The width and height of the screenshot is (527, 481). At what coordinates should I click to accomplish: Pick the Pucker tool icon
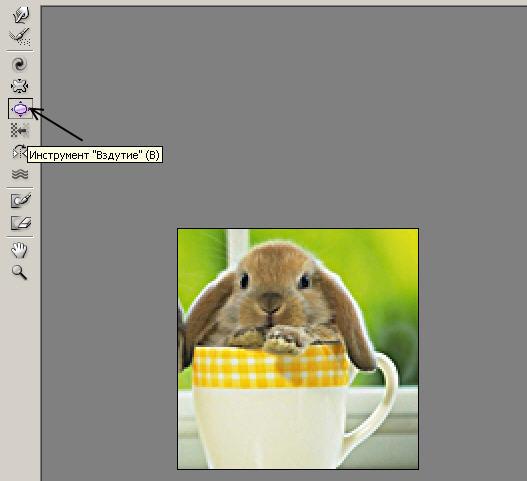click(19, 86)
